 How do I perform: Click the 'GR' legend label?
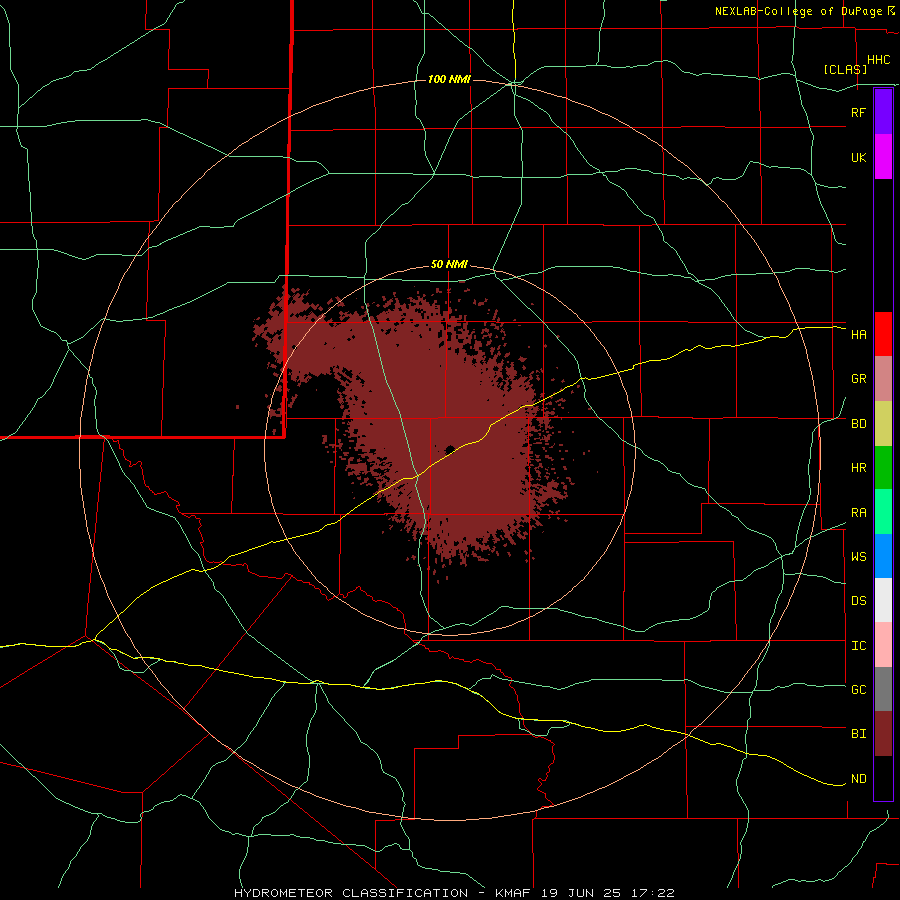(x=858, y=379)
